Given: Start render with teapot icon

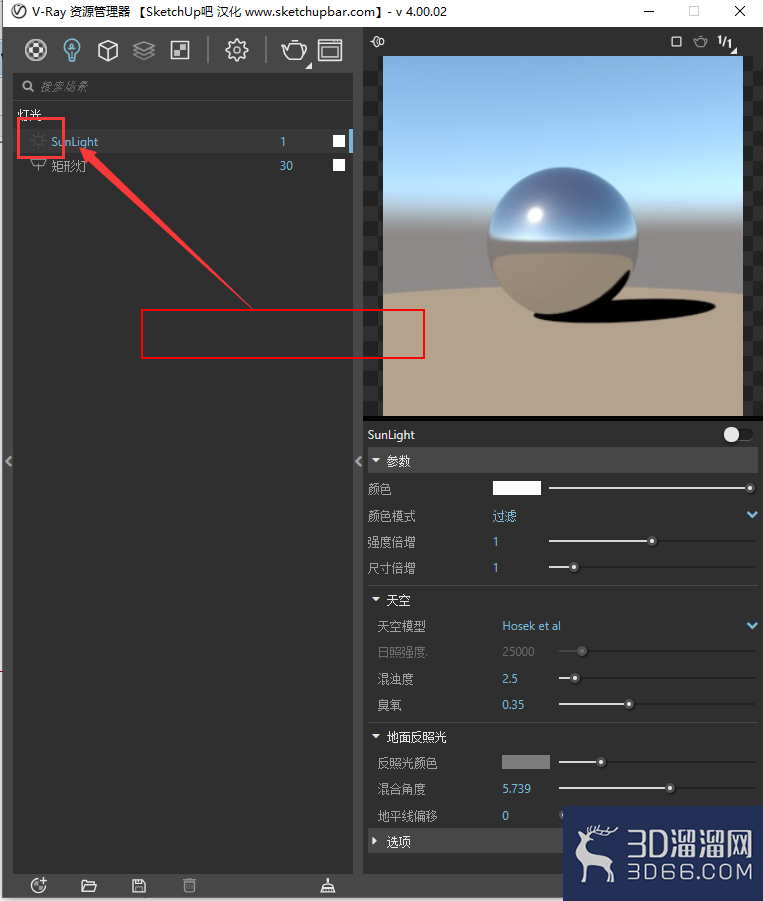Looking at the screenshot, I should (x=294, y=51).
